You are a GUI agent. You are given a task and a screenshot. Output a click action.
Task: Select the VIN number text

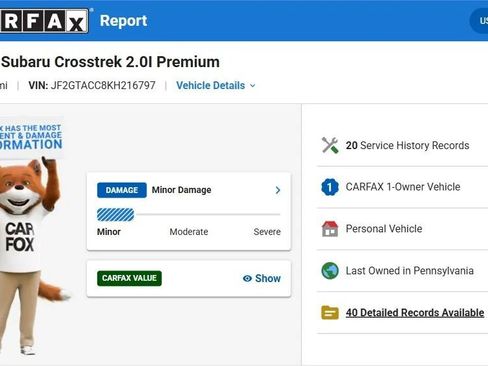click(103, 85)
